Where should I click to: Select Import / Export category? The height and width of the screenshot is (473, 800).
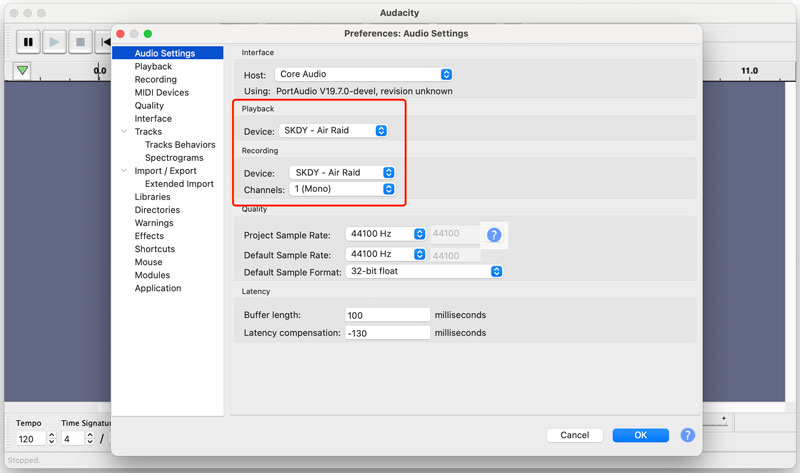point(165,170)
